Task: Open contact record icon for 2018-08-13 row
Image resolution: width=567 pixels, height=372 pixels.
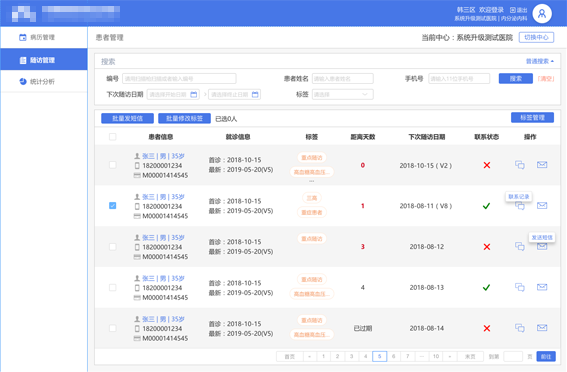Action: [520, 287]
